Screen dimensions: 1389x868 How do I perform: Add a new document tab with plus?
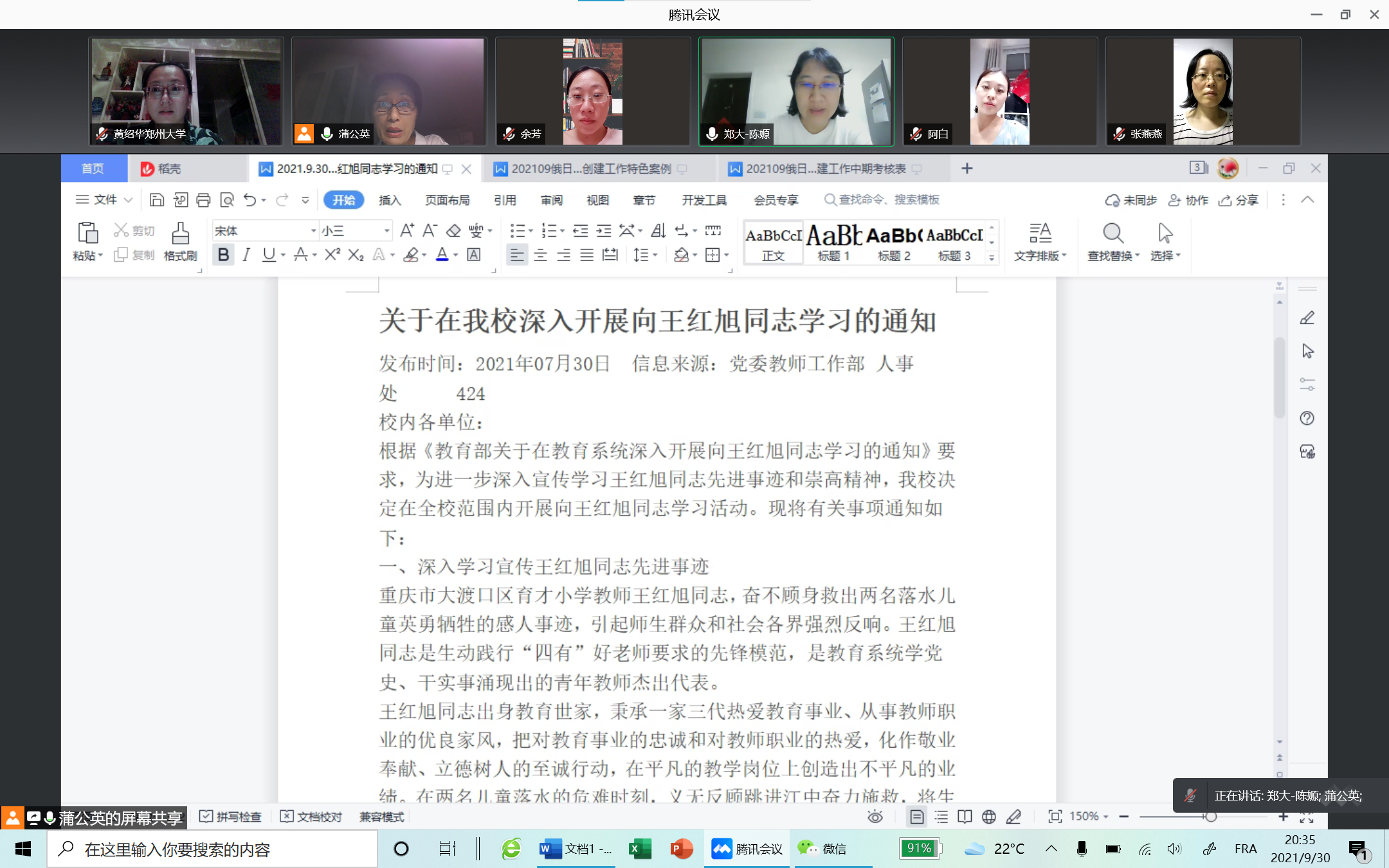(x=967, y=168)
